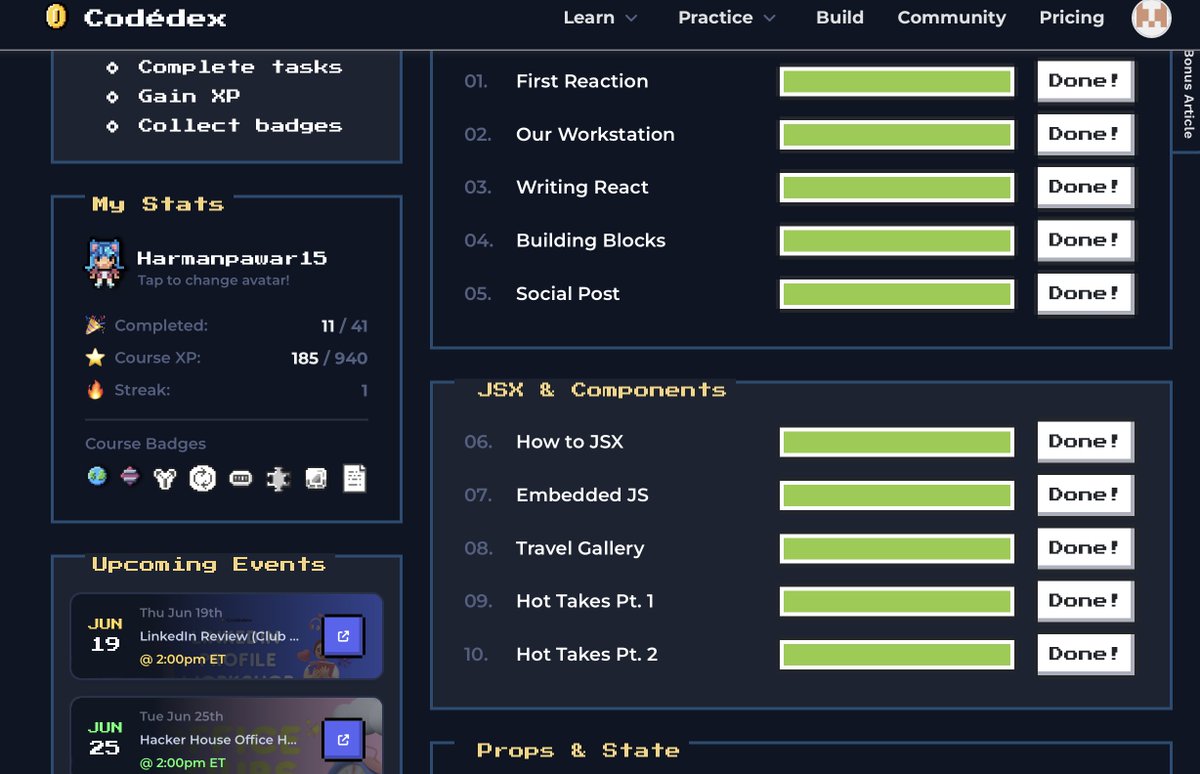Click the JSX & Components section heading

pyautogui.click(x=602, y=389)
